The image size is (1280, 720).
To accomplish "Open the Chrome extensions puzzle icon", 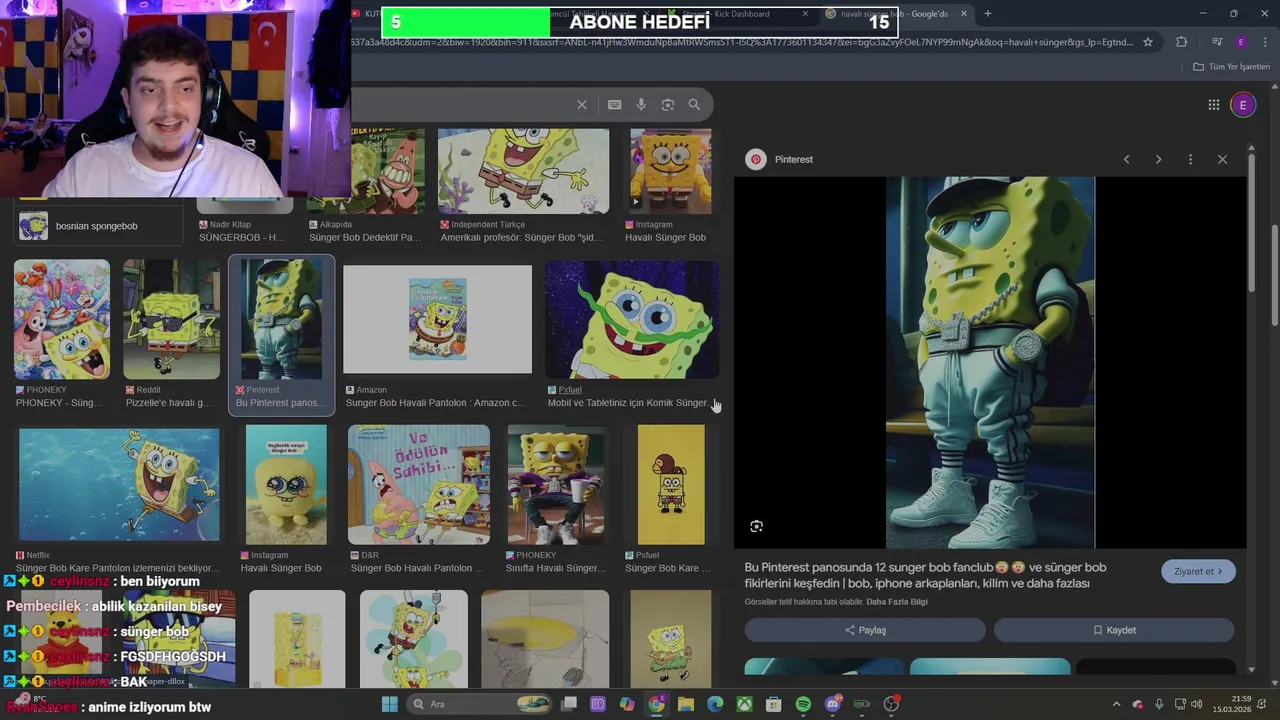I will (1182, 42).
